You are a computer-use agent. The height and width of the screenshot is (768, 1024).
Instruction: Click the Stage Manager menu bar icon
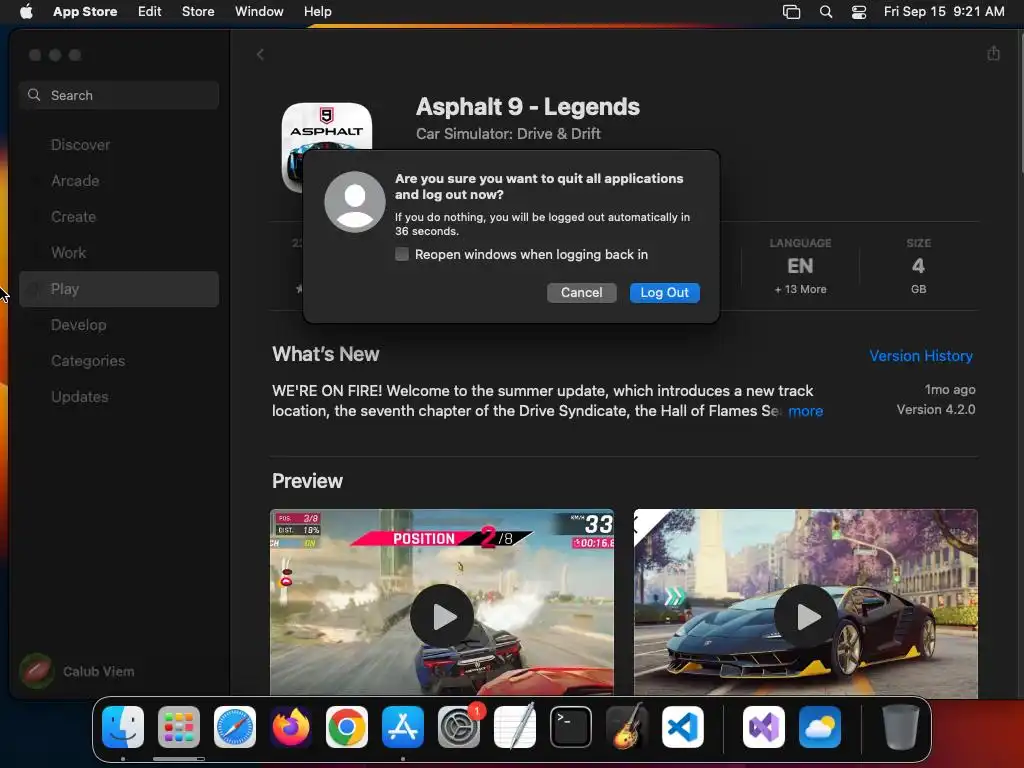791,12
